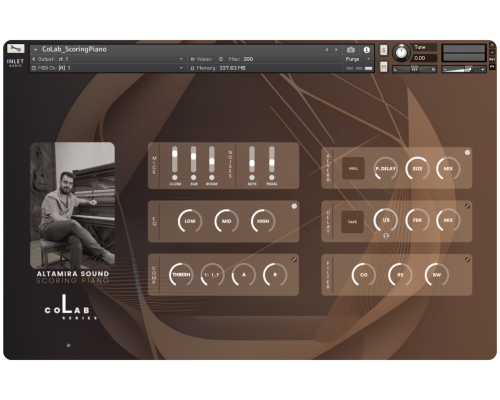Toggle the EQ power button
This screenshot has width=500, height=400.
[x=294, y=206]
